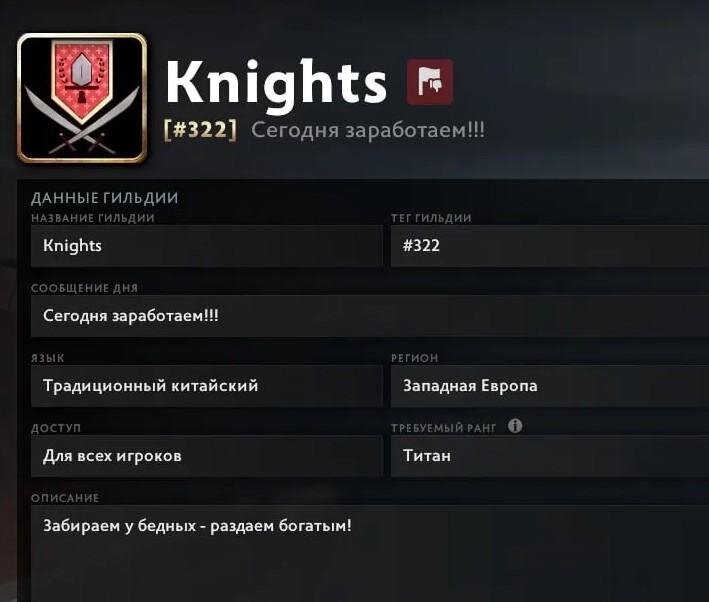Click into the Описание text area
This screenshot has width=709, height=602.
370,554
